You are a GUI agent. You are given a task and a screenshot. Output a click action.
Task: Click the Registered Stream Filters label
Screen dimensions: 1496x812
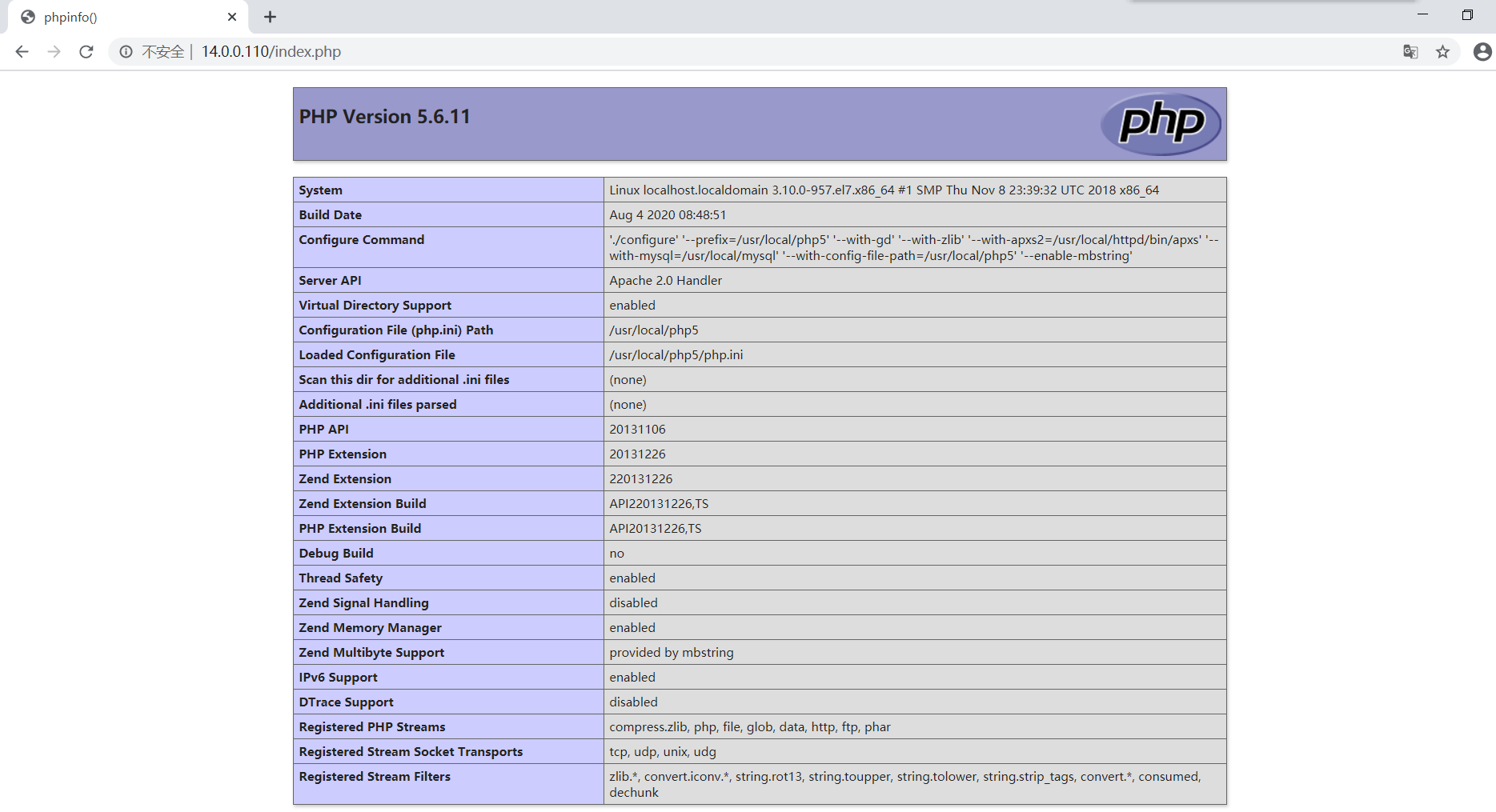[x=375, y=777]
